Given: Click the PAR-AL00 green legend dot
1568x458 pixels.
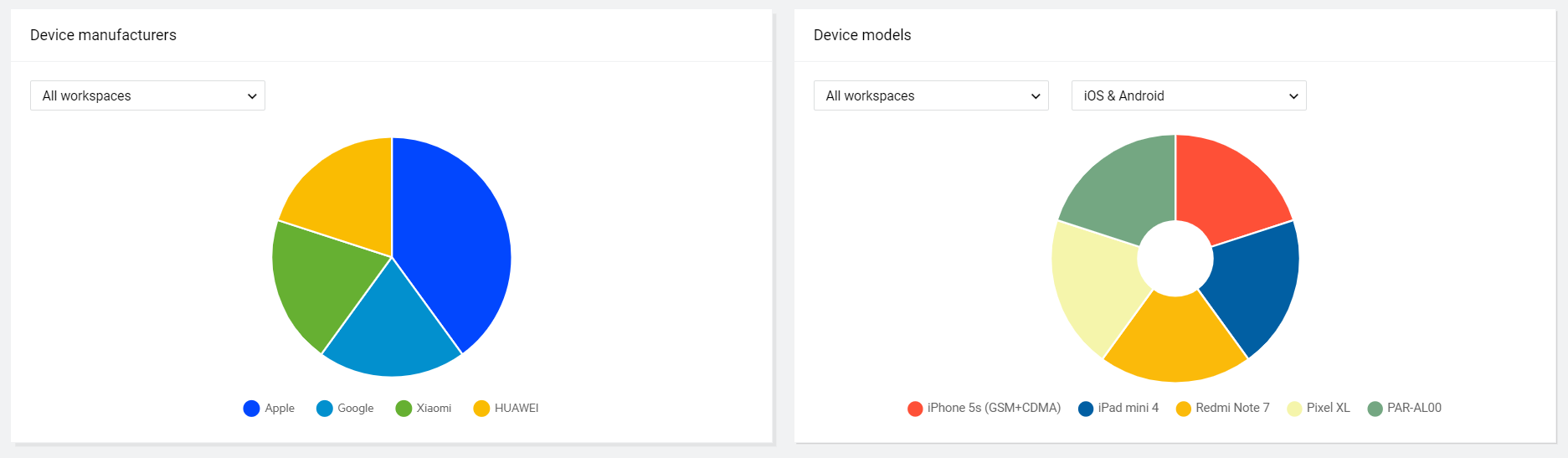Looking at the screenshot, I should (1375, 409).
